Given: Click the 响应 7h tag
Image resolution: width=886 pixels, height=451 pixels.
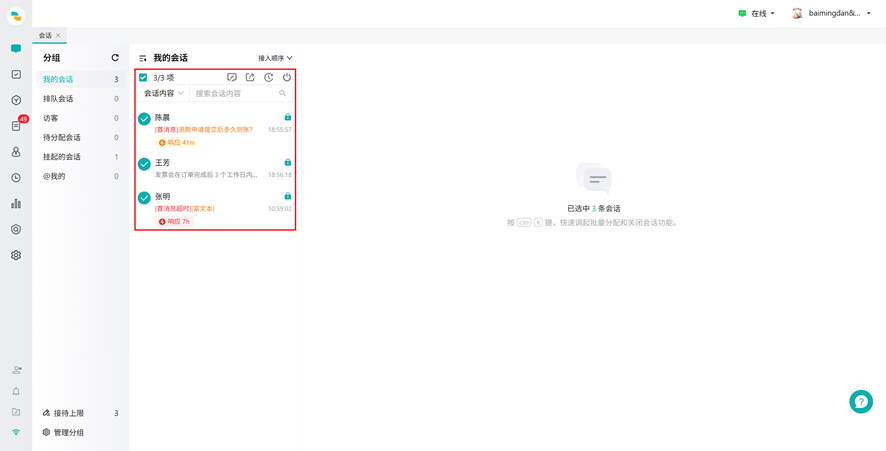Looking at the screenshot, I should tap(174, 222).
